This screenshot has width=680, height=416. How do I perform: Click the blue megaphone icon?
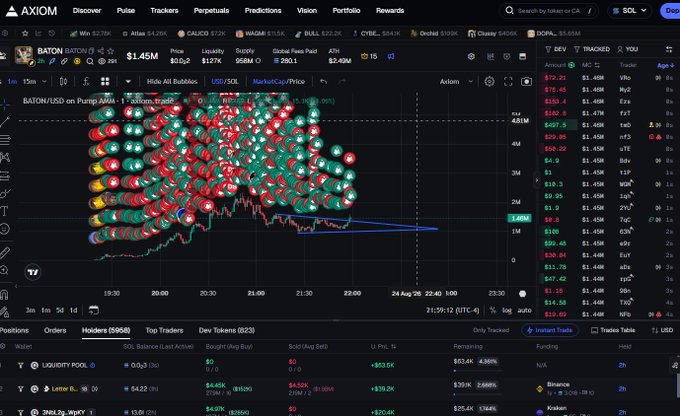coord(391,56)
